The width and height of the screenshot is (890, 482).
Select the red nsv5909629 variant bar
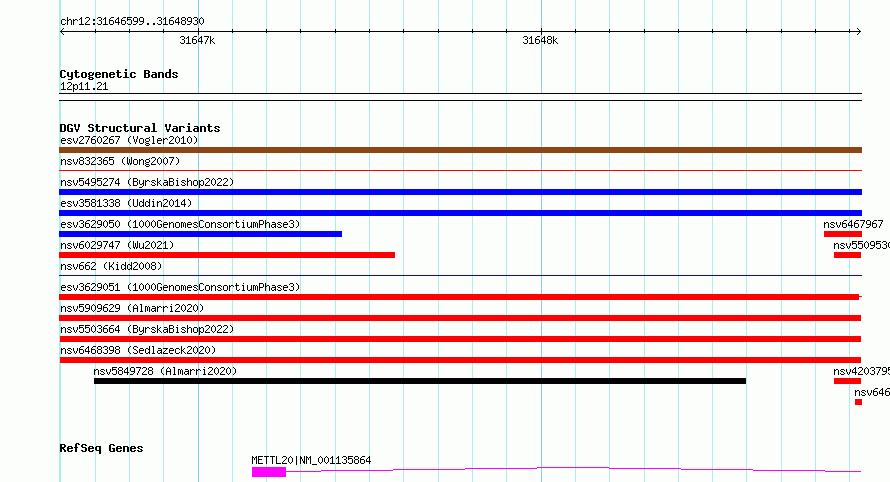[460, 318]
